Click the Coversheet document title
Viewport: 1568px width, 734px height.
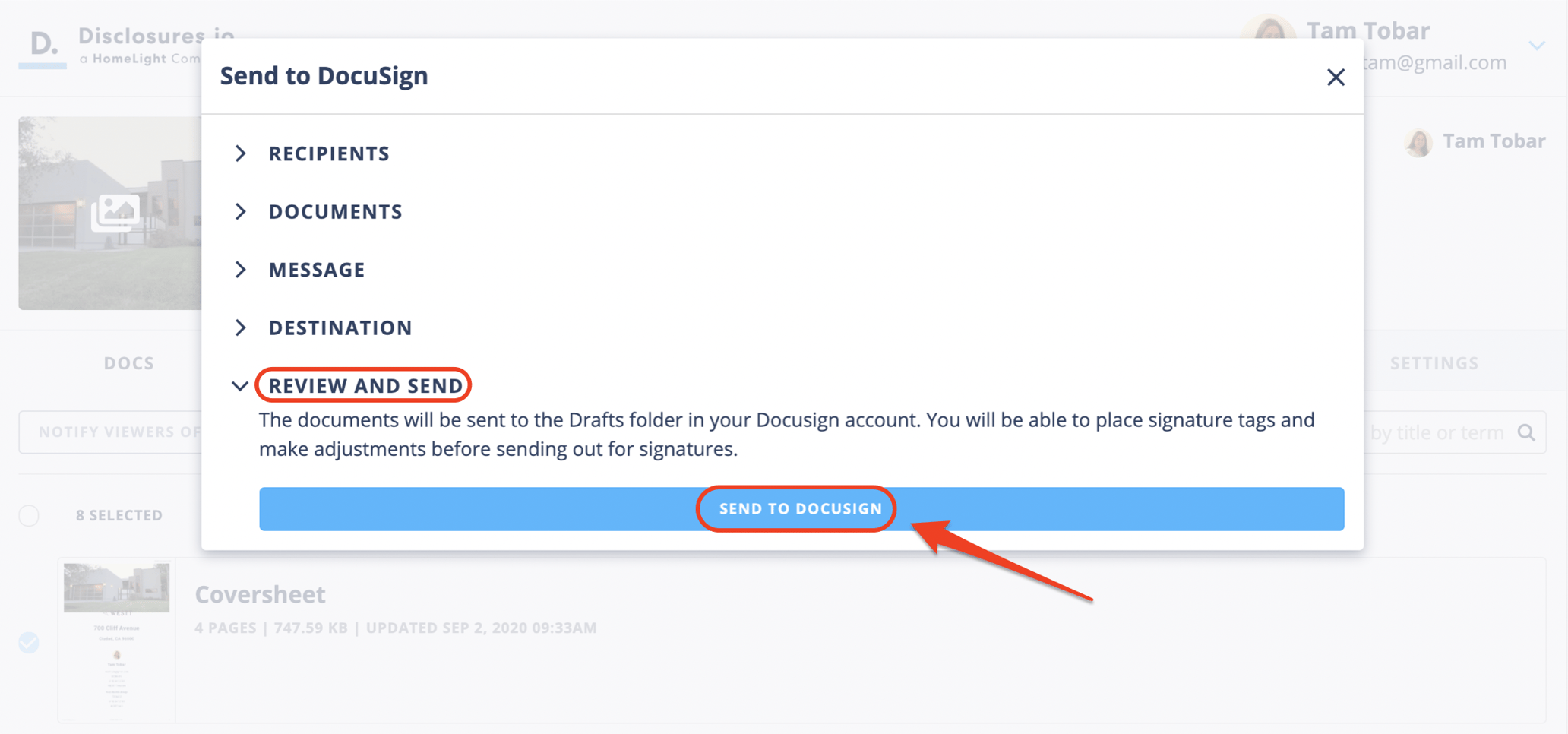(260, 594)
